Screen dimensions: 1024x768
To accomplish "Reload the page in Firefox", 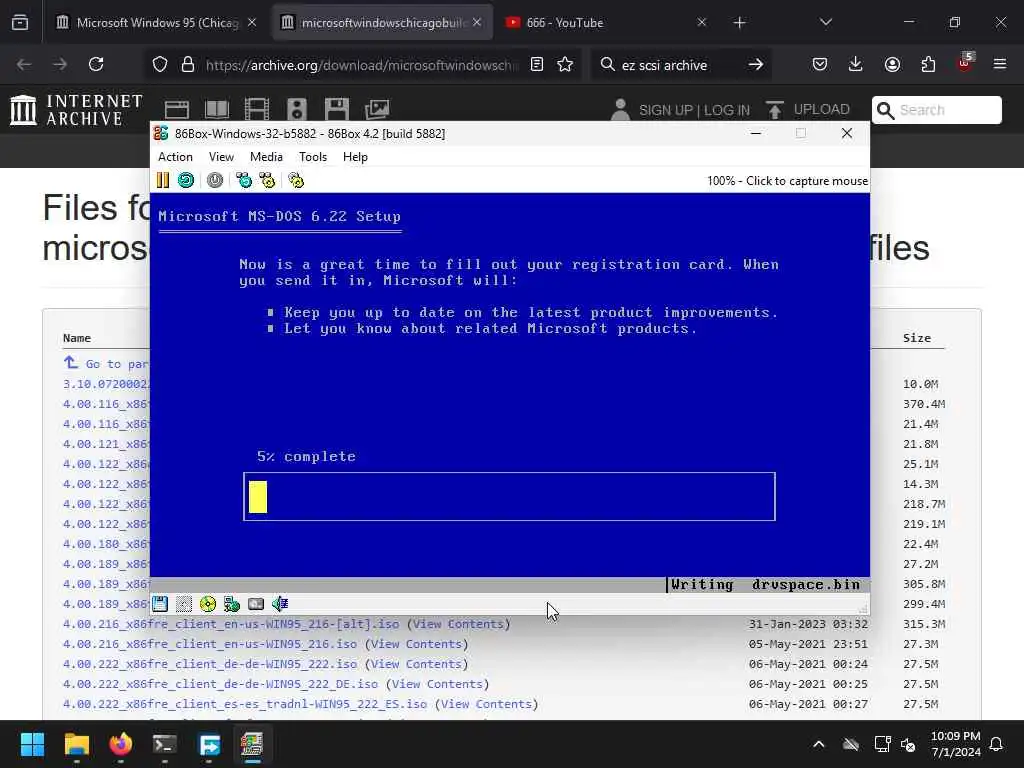I will point(96,64).
